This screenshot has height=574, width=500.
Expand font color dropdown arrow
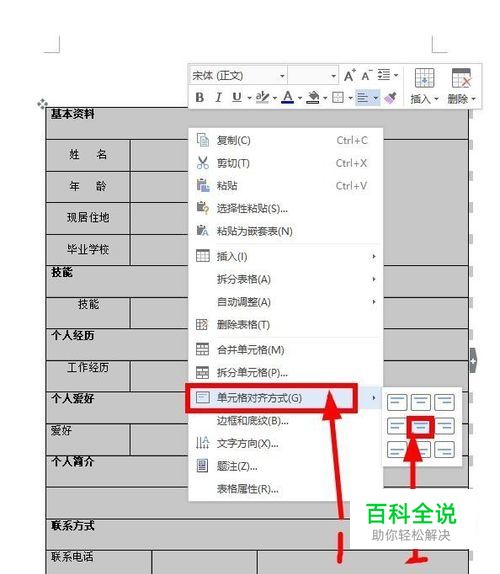coord(300,98)
